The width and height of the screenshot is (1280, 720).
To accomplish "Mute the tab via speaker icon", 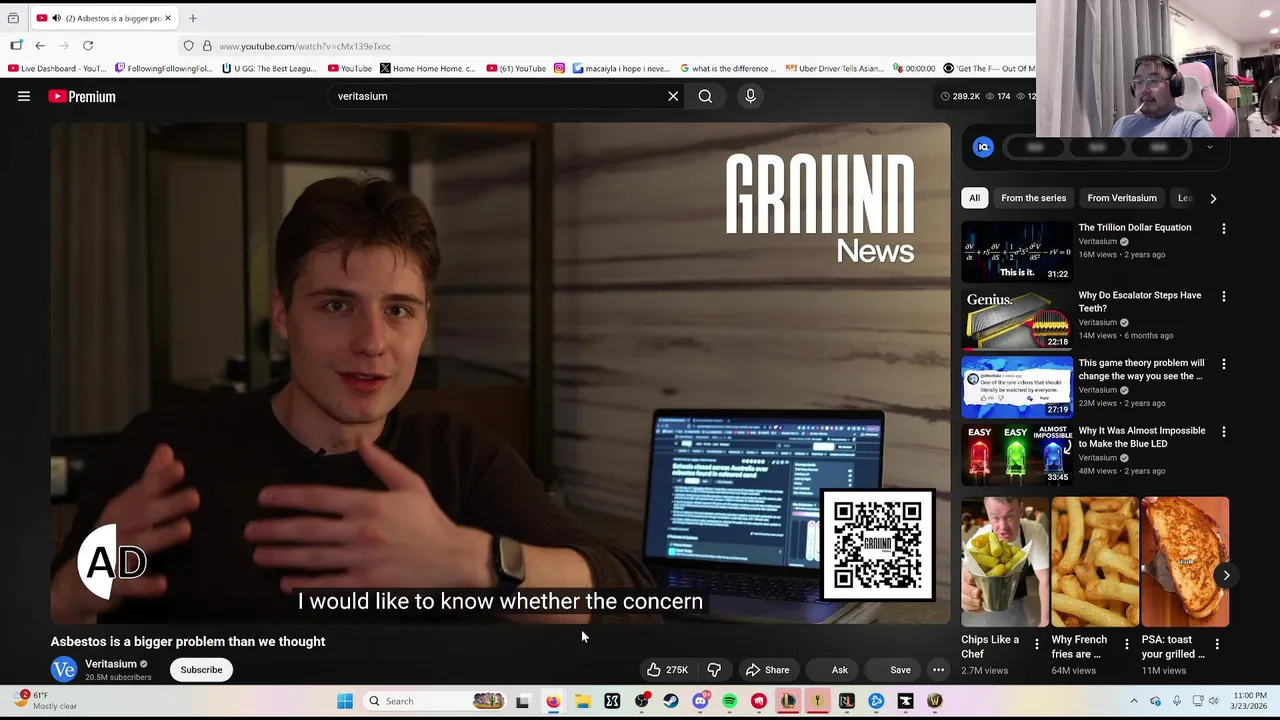I will point(56,18).
